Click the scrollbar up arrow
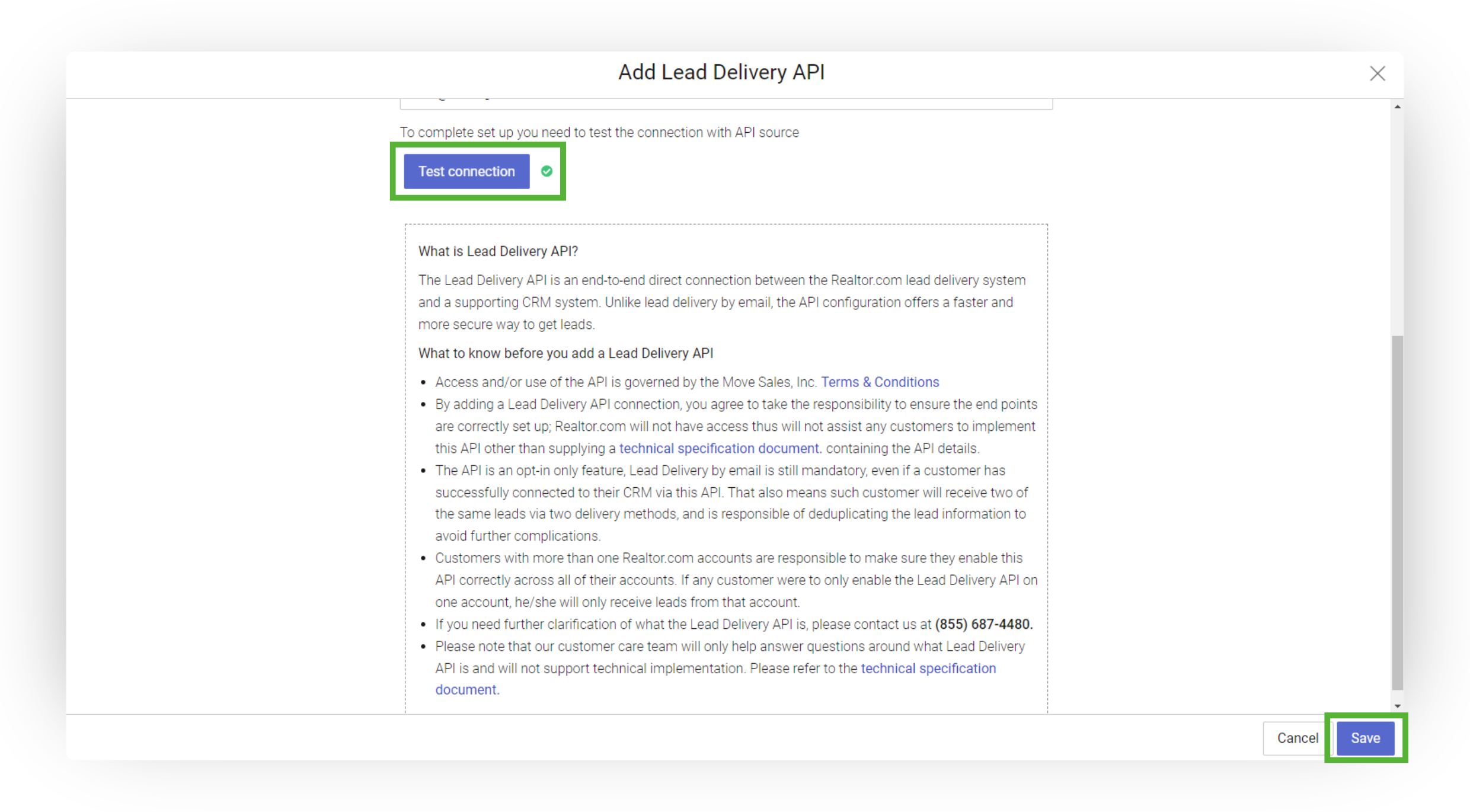This screenshot has height=812, width=1470. [1397, 107]
